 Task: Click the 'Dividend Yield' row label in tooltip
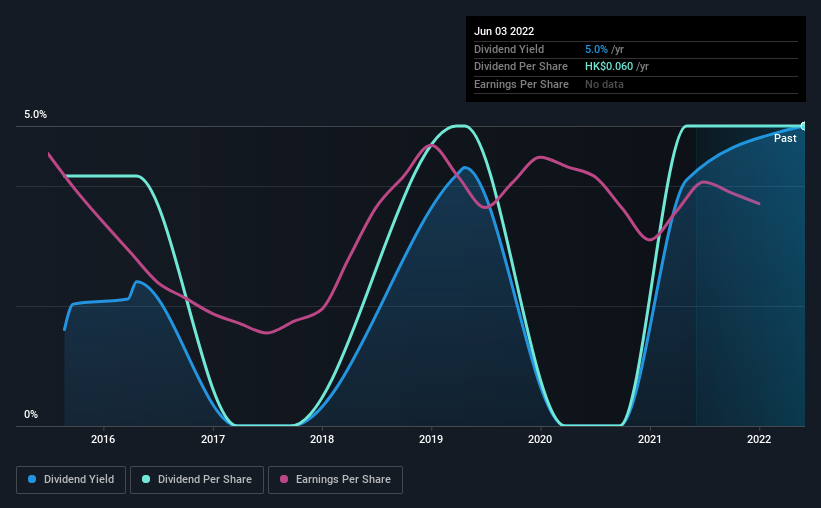point(509,49)
